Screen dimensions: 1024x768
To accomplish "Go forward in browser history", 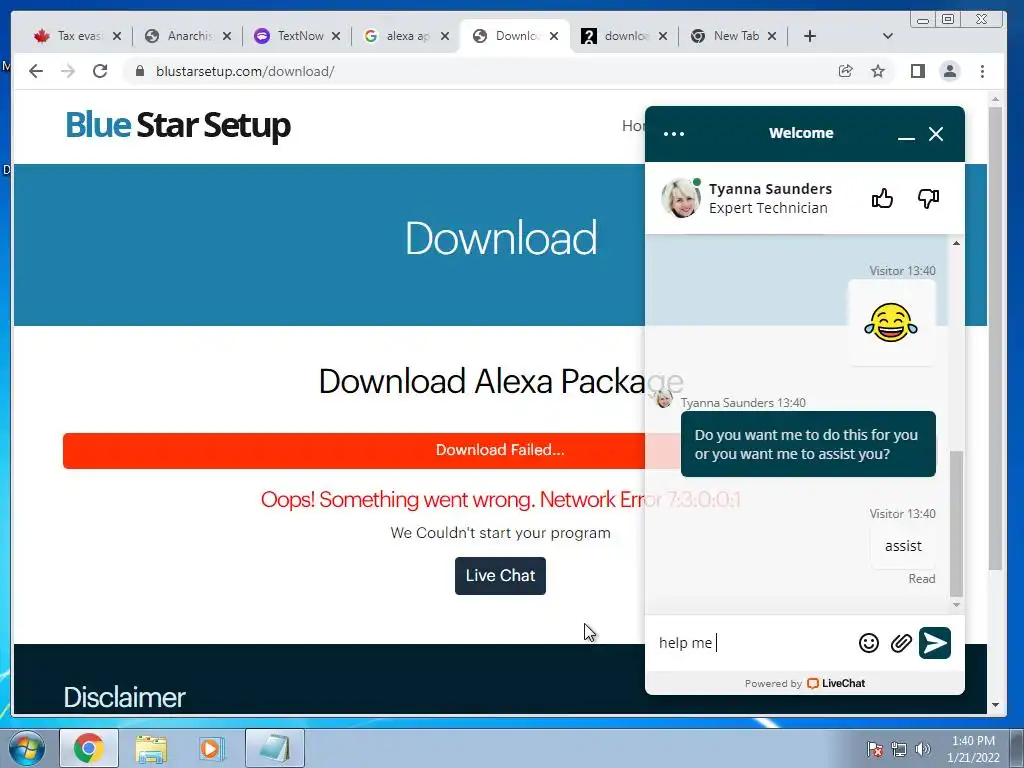I will coord(68,71).
